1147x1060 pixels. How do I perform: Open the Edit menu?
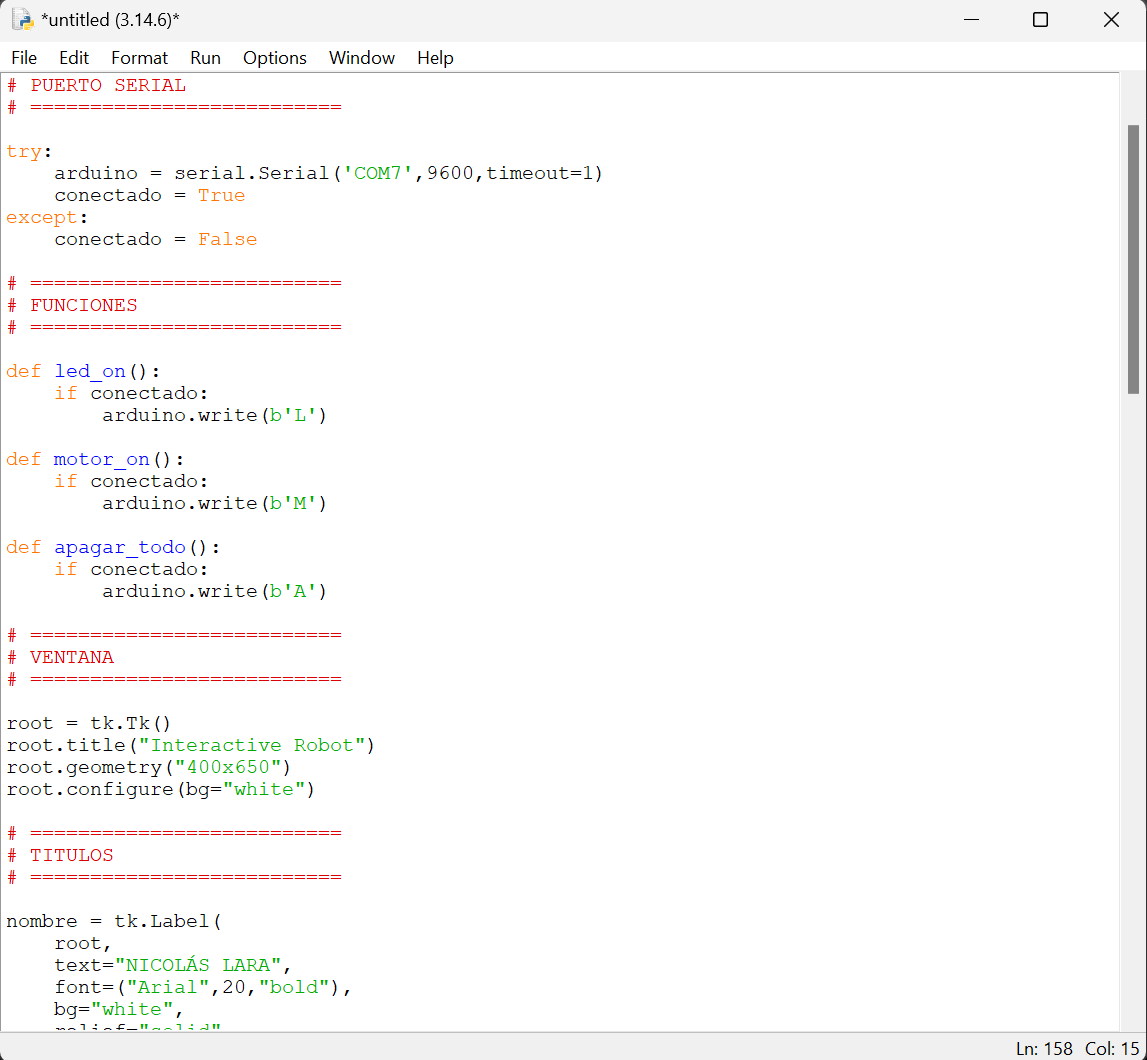(x=74, y=58)
